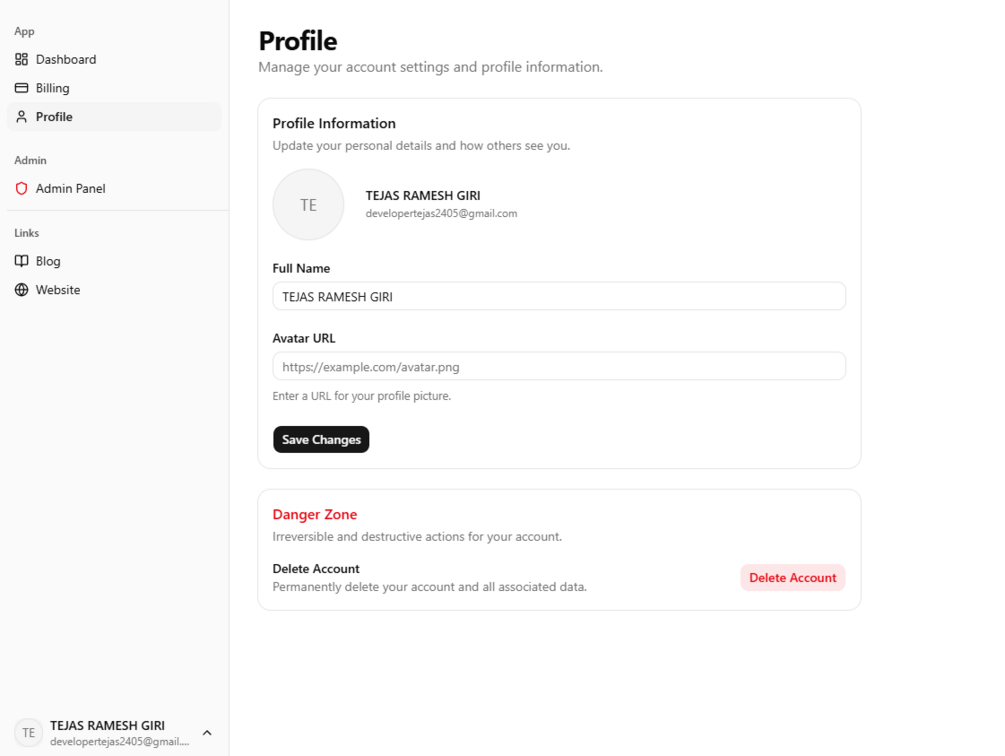Select the Profile menu item label
Viewport: 1005px width, 756px height.
(x=54, y=117)
